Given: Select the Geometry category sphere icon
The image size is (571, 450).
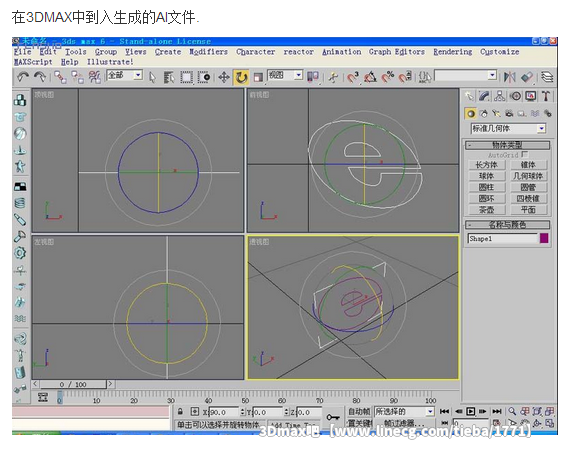Looking at the screenshot, I should click(x=470, y=114).
